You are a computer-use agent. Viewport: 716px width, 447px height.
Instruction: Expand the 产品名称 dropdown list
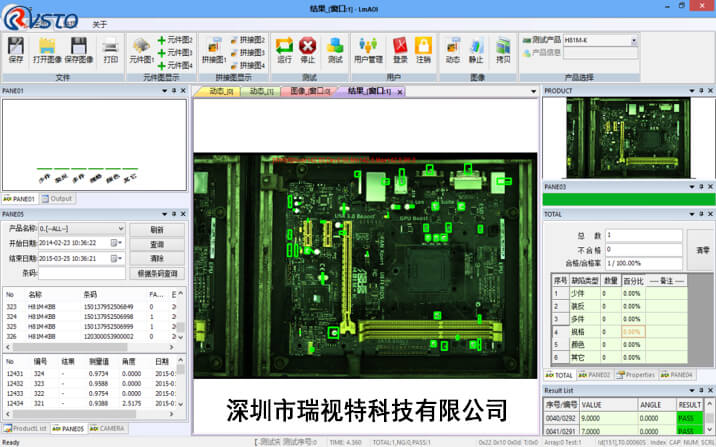[x=121, y=229]
